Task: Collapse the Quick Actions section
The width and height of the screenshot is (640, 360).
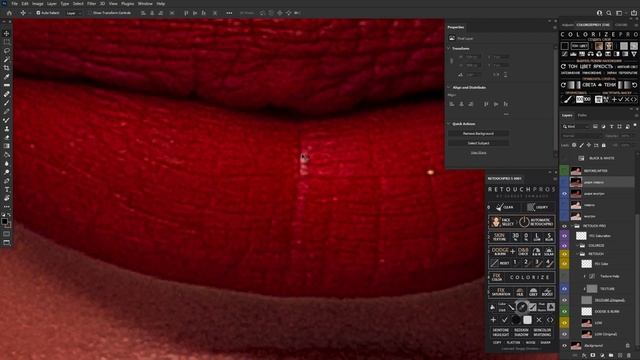Action: (x=449, y=124)
